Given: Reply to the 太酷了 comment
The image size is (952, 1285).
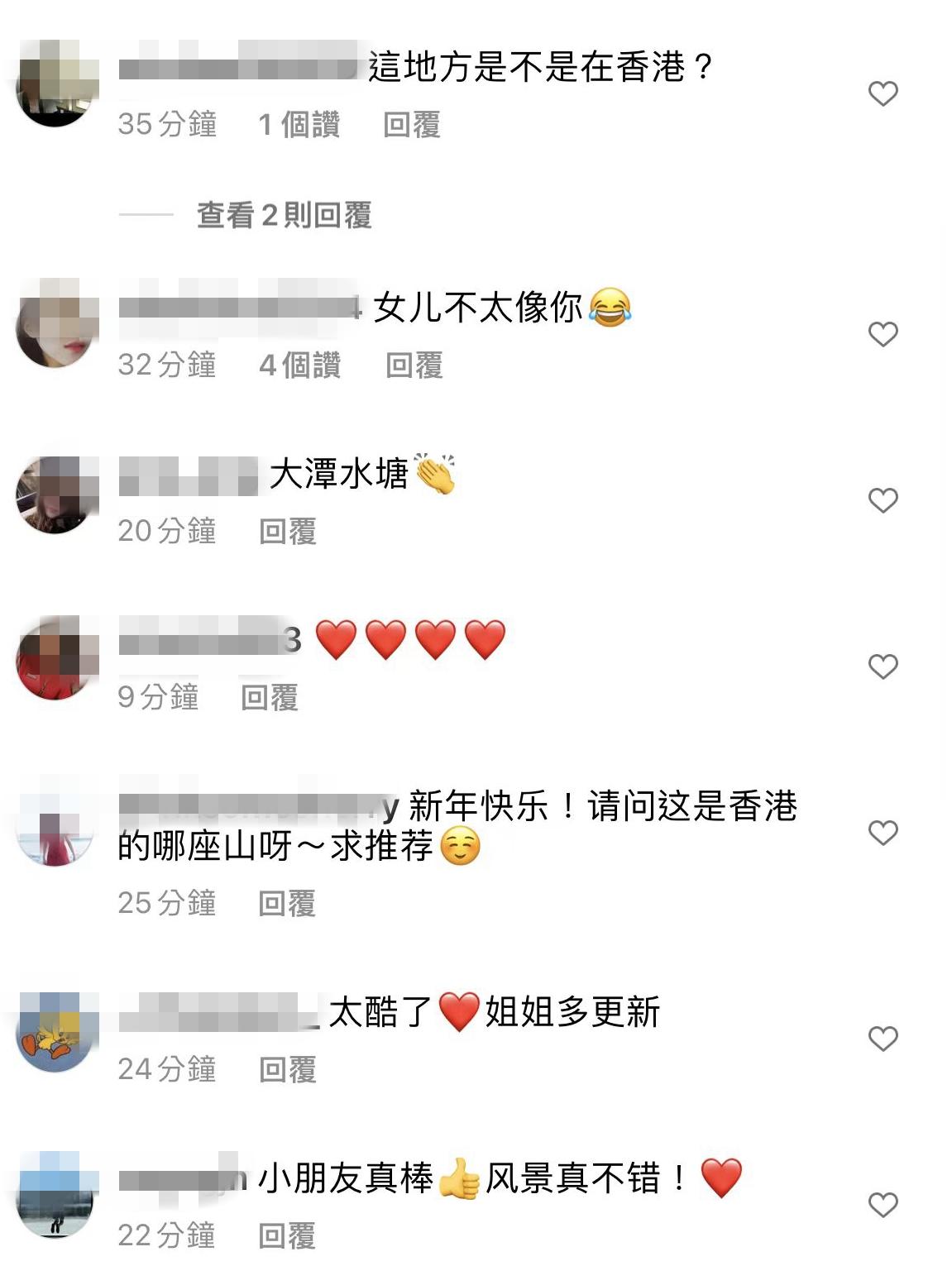Looking at the screenshot, I should click(x=287, y=1069).
